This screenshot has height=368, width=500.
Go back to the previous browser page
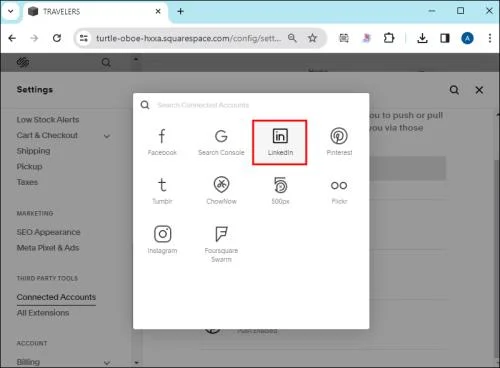point(12,38)
